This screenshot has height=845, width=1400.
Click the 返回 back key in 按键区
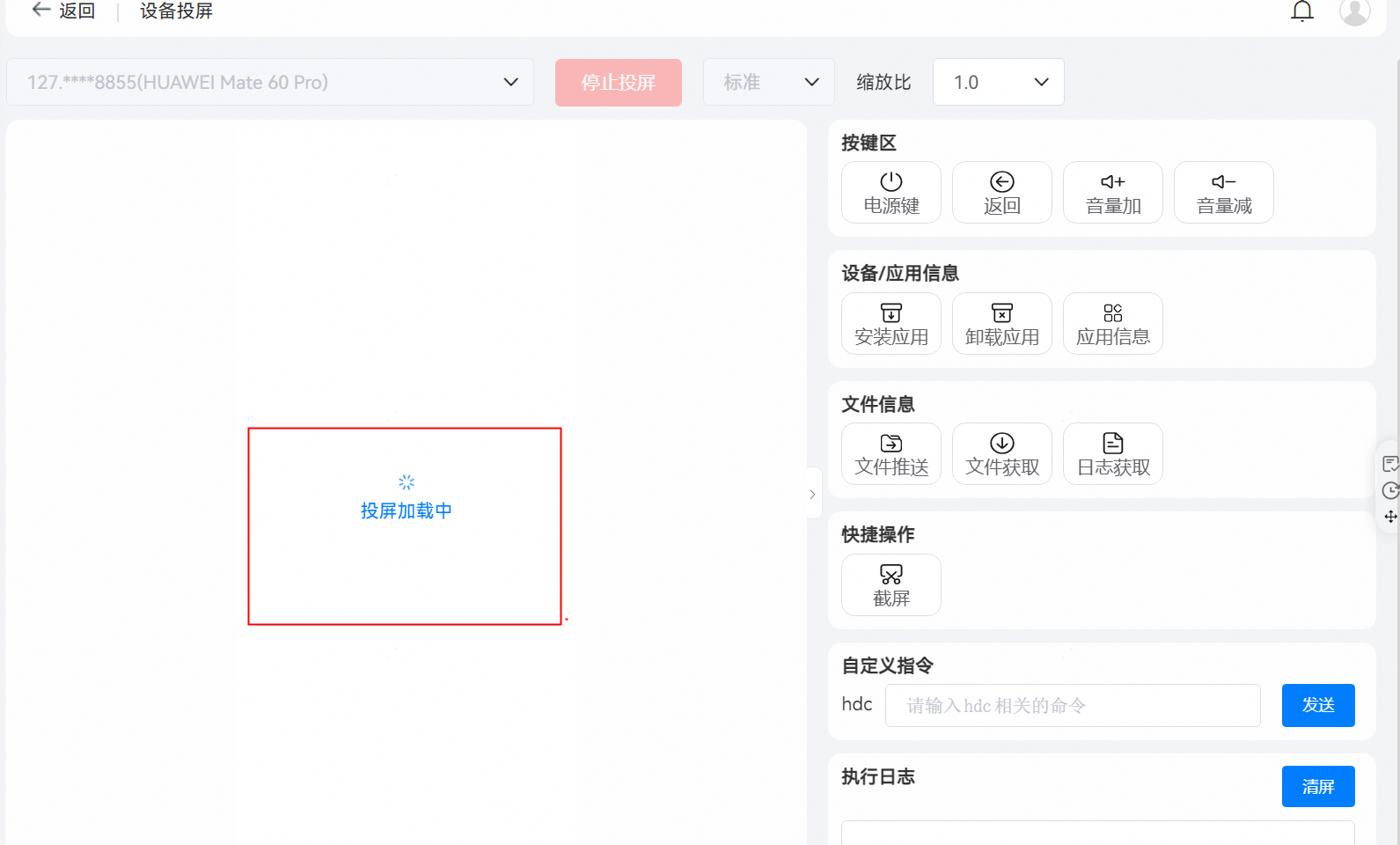click(x=1001, y=193)
